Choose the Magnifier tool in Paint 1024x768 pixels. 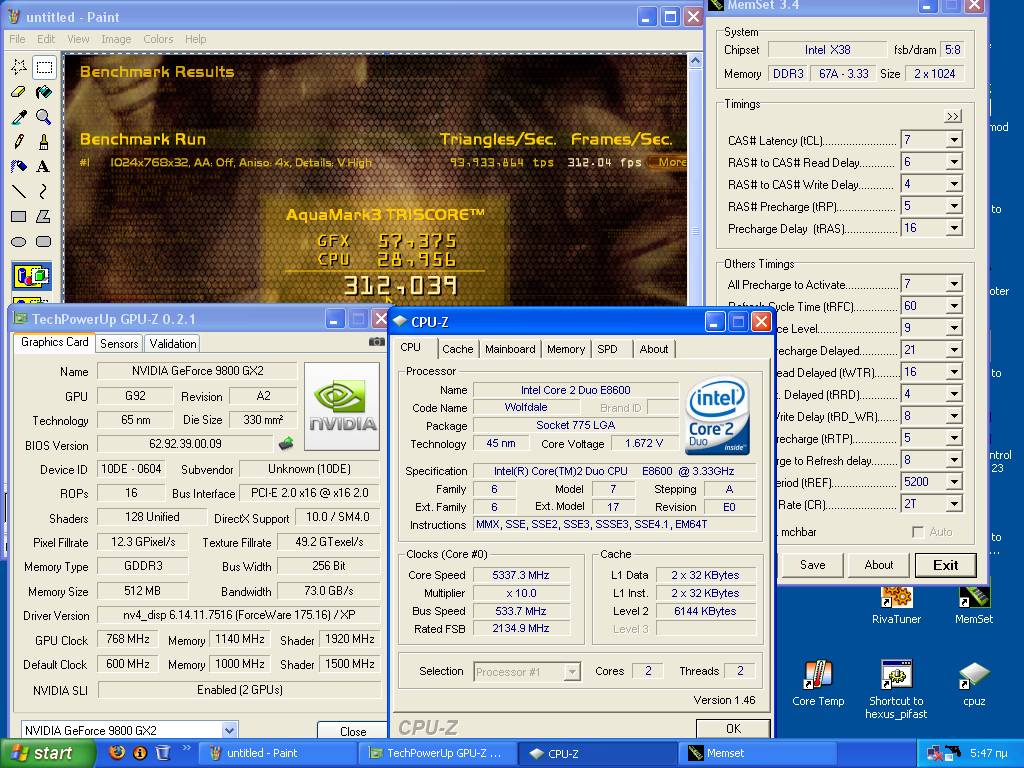point(44,117)
